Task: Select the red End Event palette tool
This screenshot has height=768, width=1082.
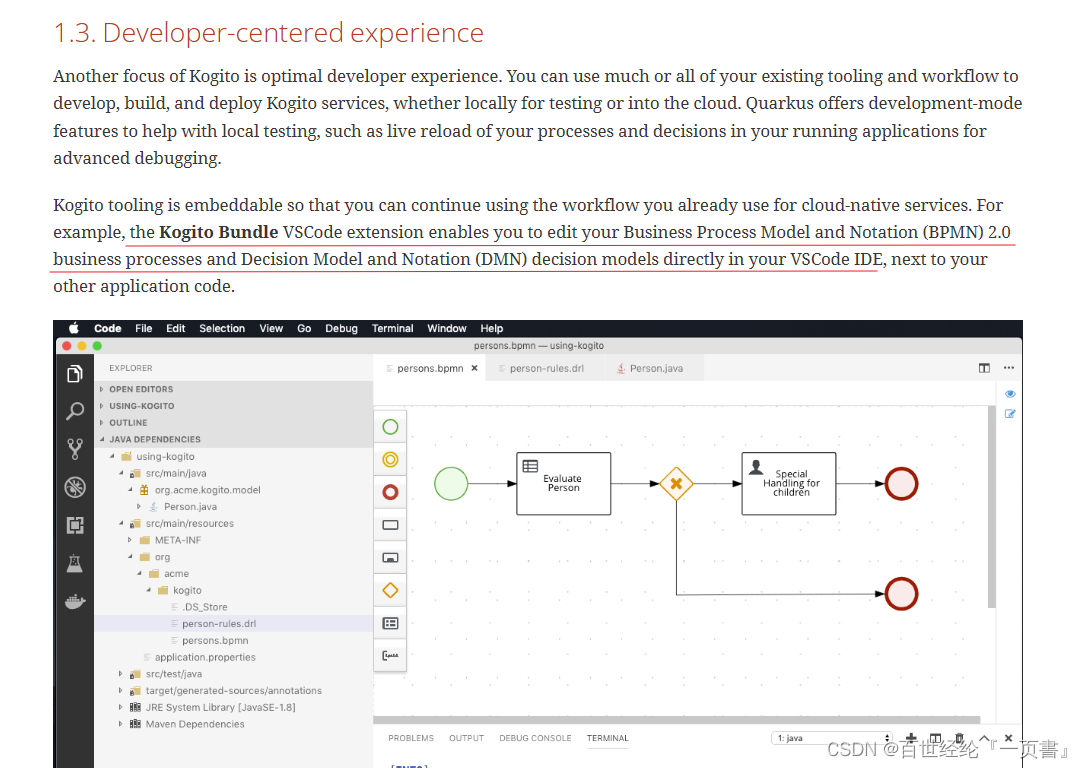Action: 390,492
